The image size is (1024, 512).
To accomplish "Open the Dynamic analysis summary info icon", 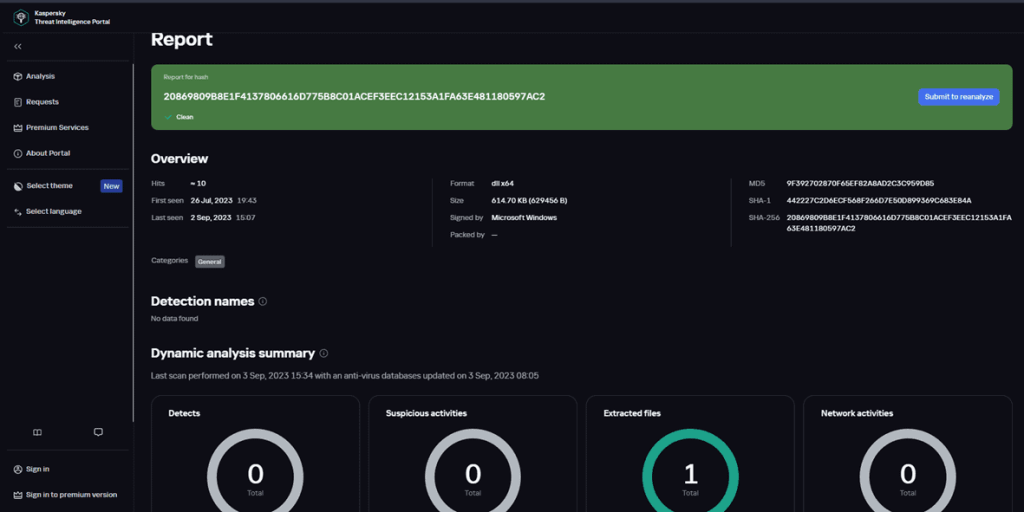I will (x=323, y=353).
